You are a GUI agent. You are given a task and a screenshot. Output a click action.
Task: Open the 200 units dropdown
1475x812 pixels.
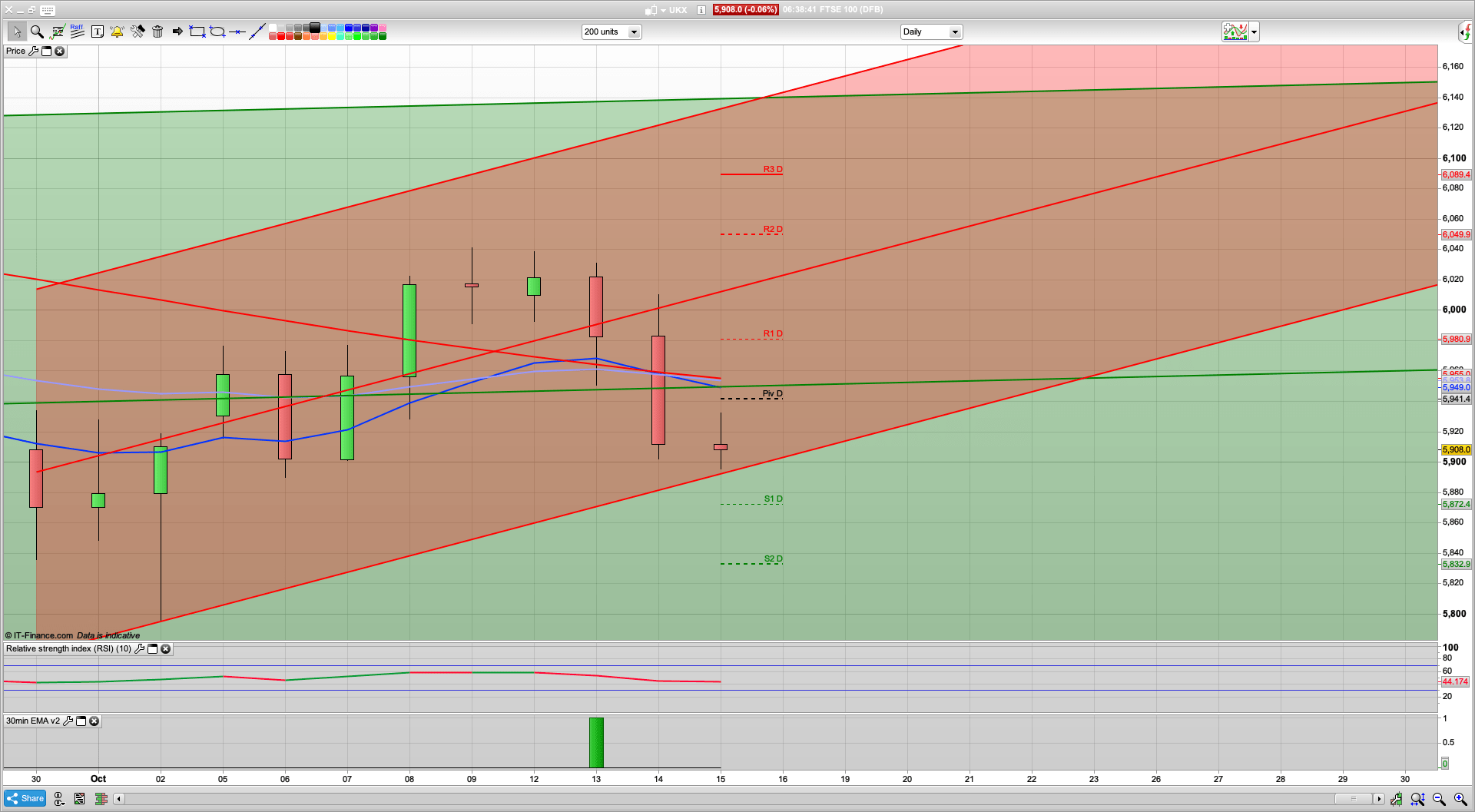tap(634, 32)
